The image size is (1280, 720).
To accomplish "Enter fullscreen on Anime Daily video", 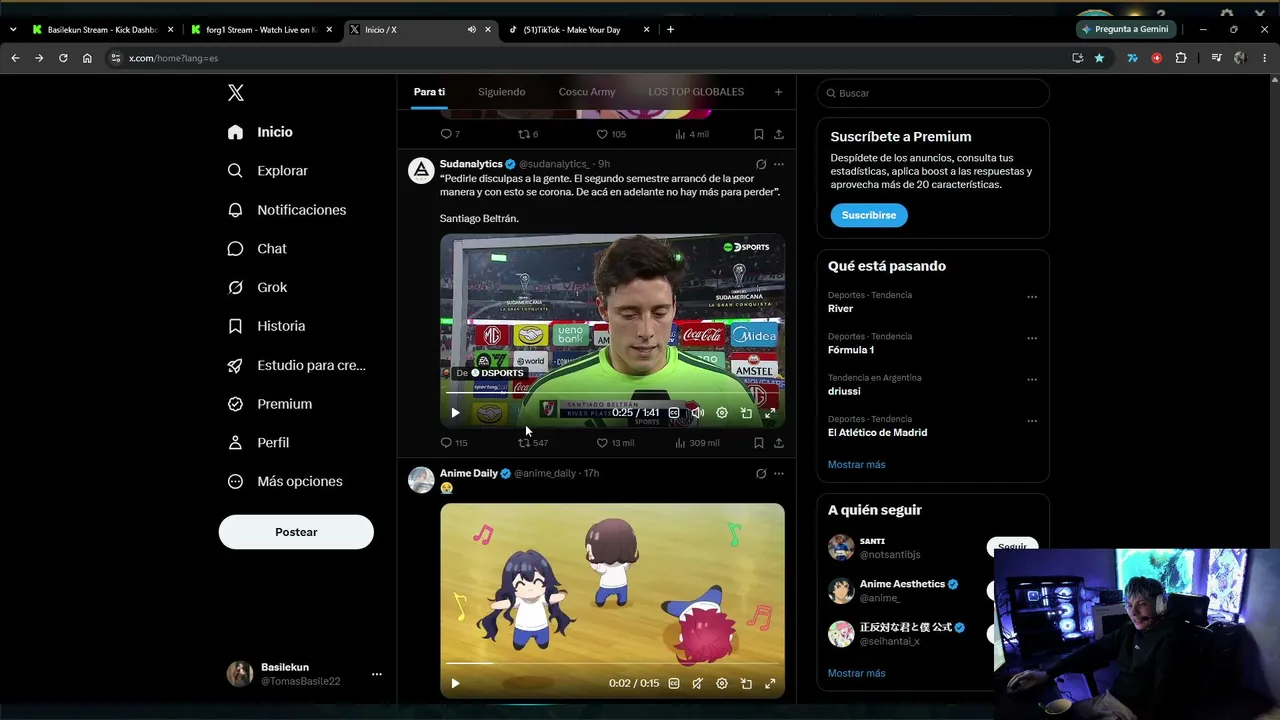I will click(x=770, y=684).
